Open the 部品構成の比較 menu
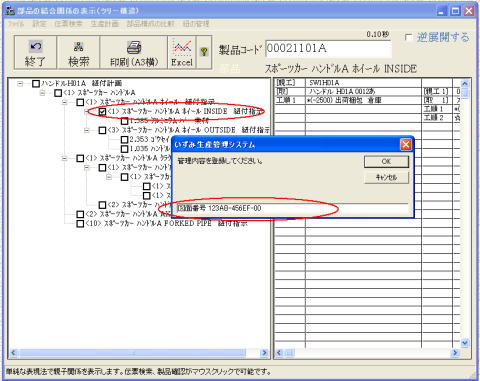The height and width of the screenshot is (381, 480). [150, 24]
